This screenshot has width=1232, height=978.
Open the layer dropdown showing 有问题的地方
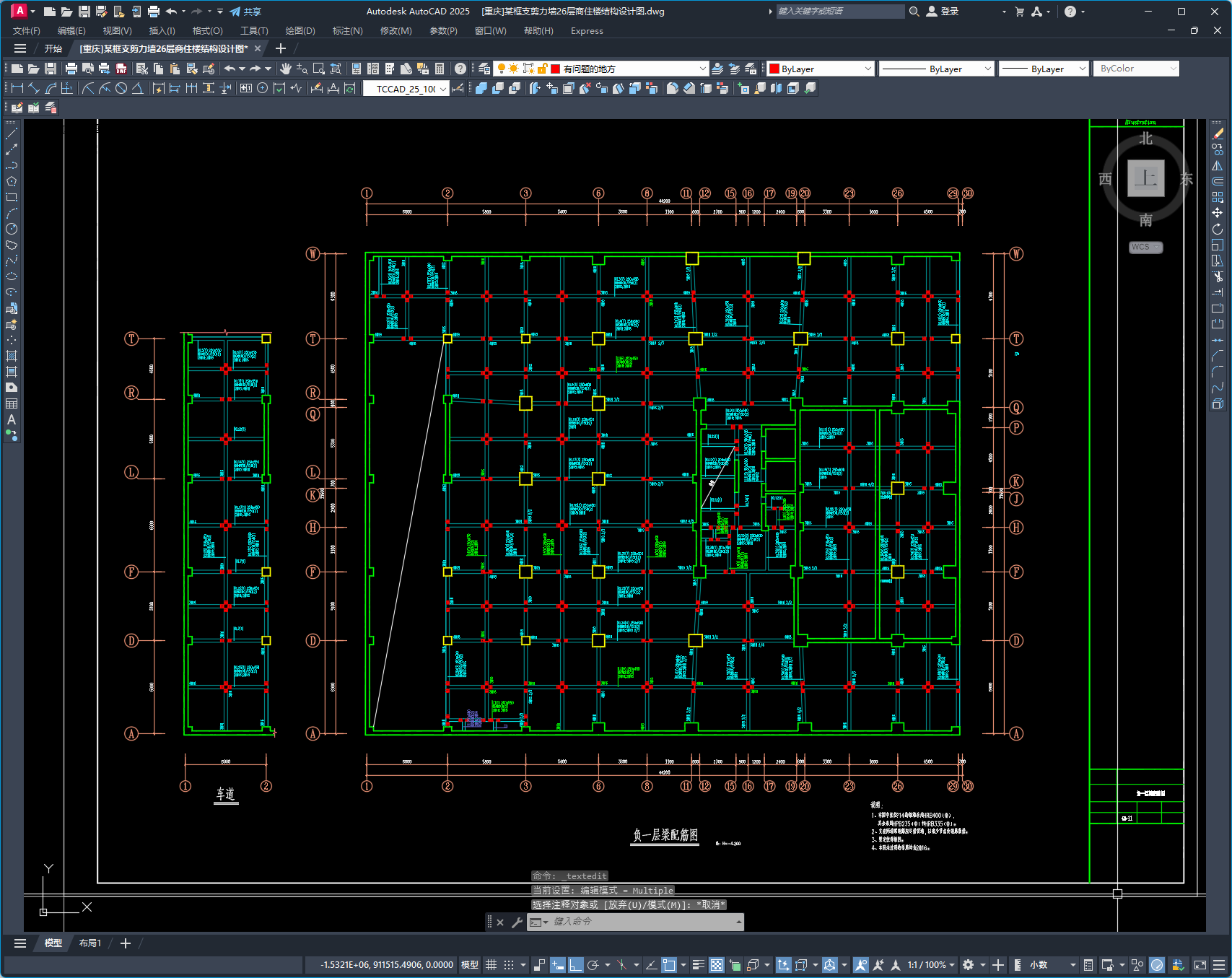(x=702, y=69)
